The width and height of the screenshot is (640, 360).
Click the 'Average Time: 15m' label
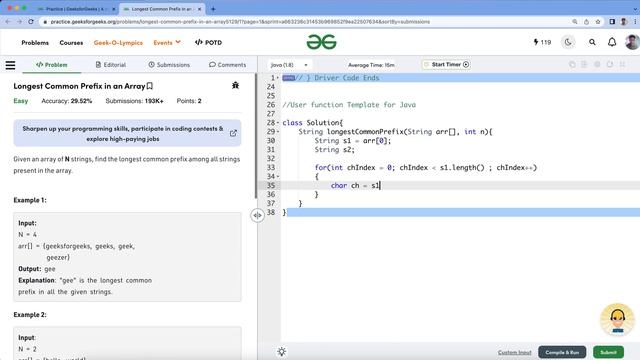(371, 65)
